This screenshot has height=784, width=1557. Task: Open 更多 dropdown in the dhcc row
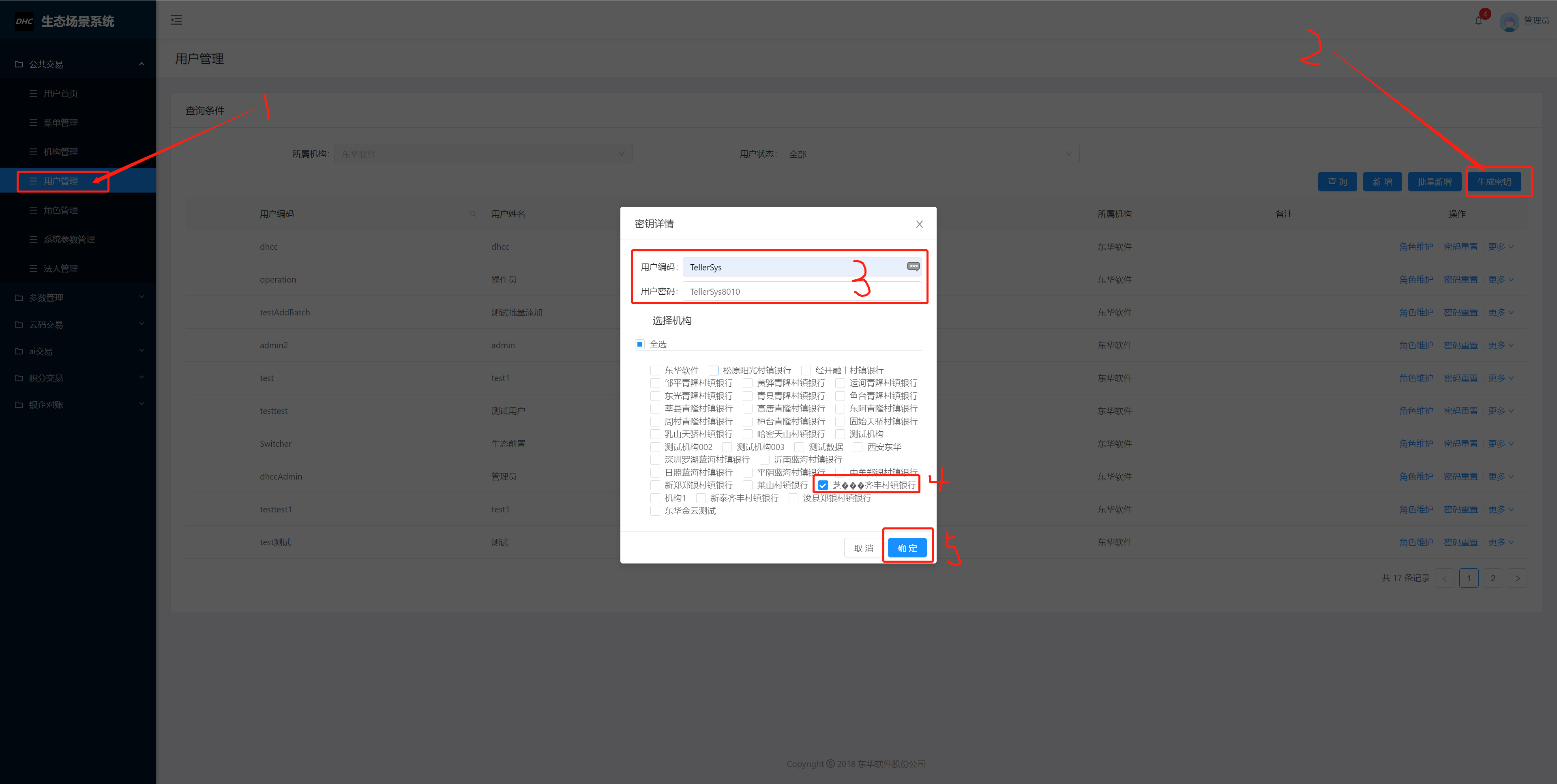pyautogui.click(x=1501, y=246)
